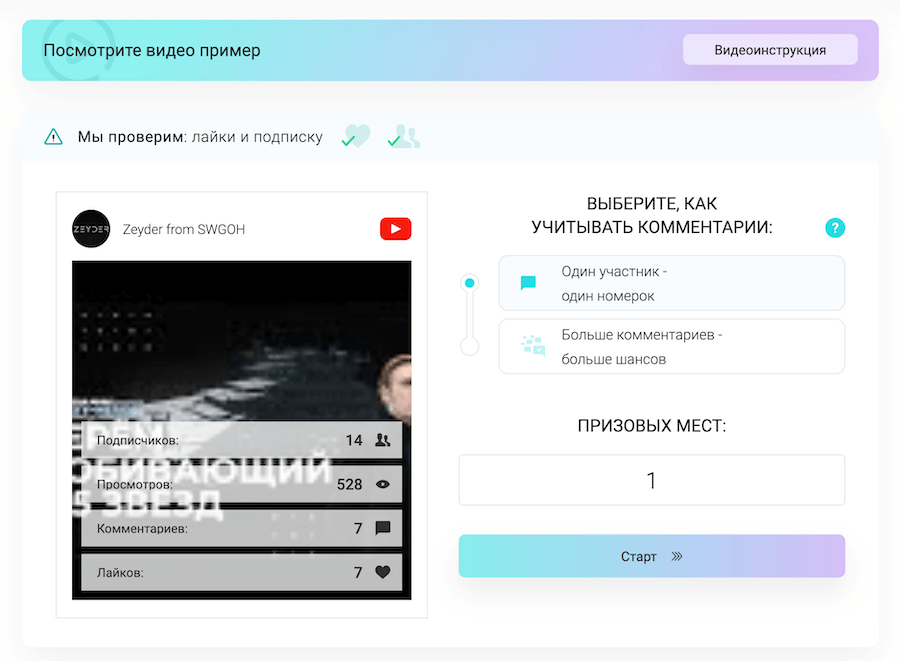Viewport: 900px width, 661px height.
Task: Click the YouTube logo icon
Action: (395, 228)
